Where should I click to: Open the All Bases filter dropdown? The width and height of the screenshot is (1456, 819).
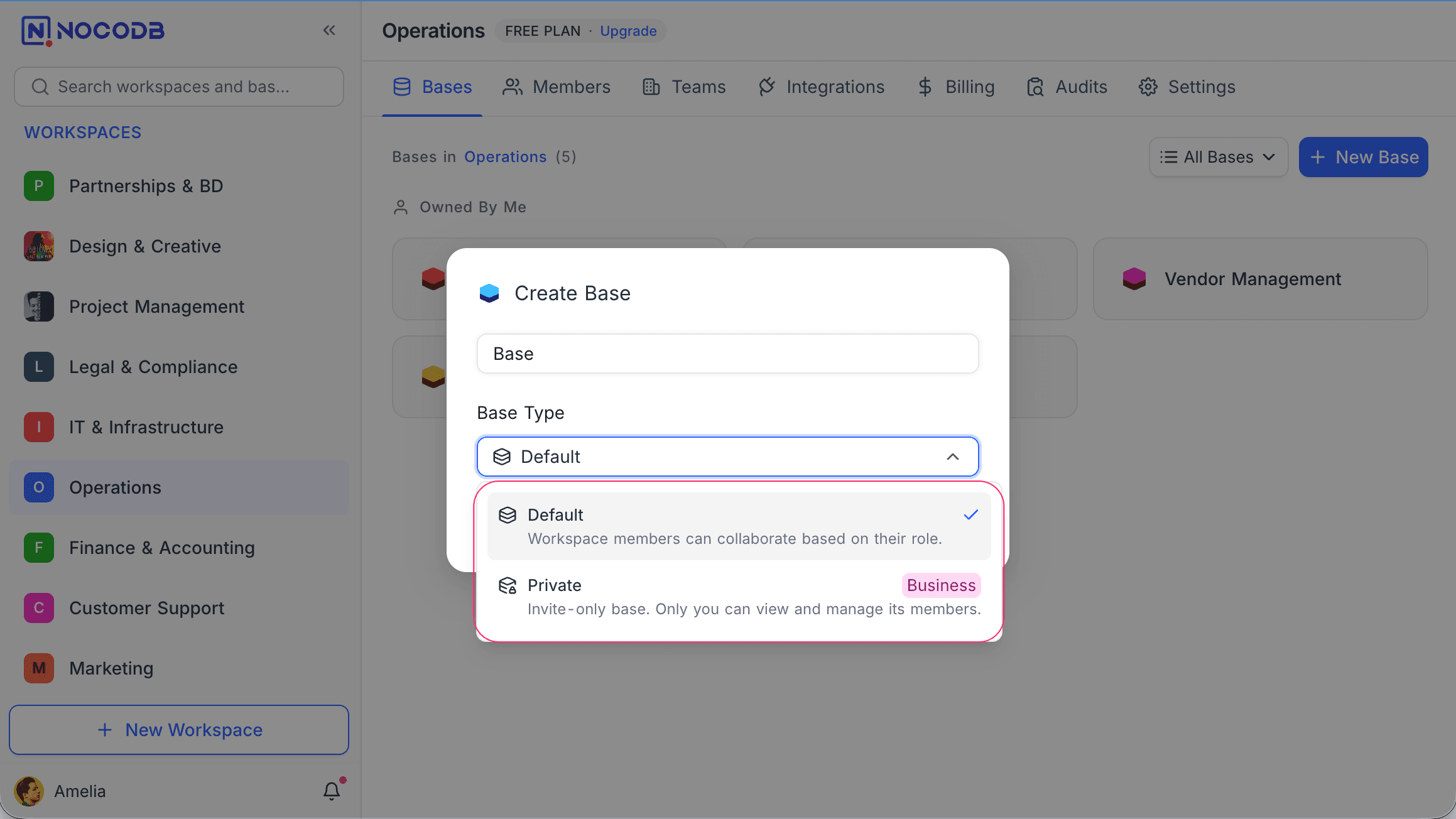coord(1217,157)
